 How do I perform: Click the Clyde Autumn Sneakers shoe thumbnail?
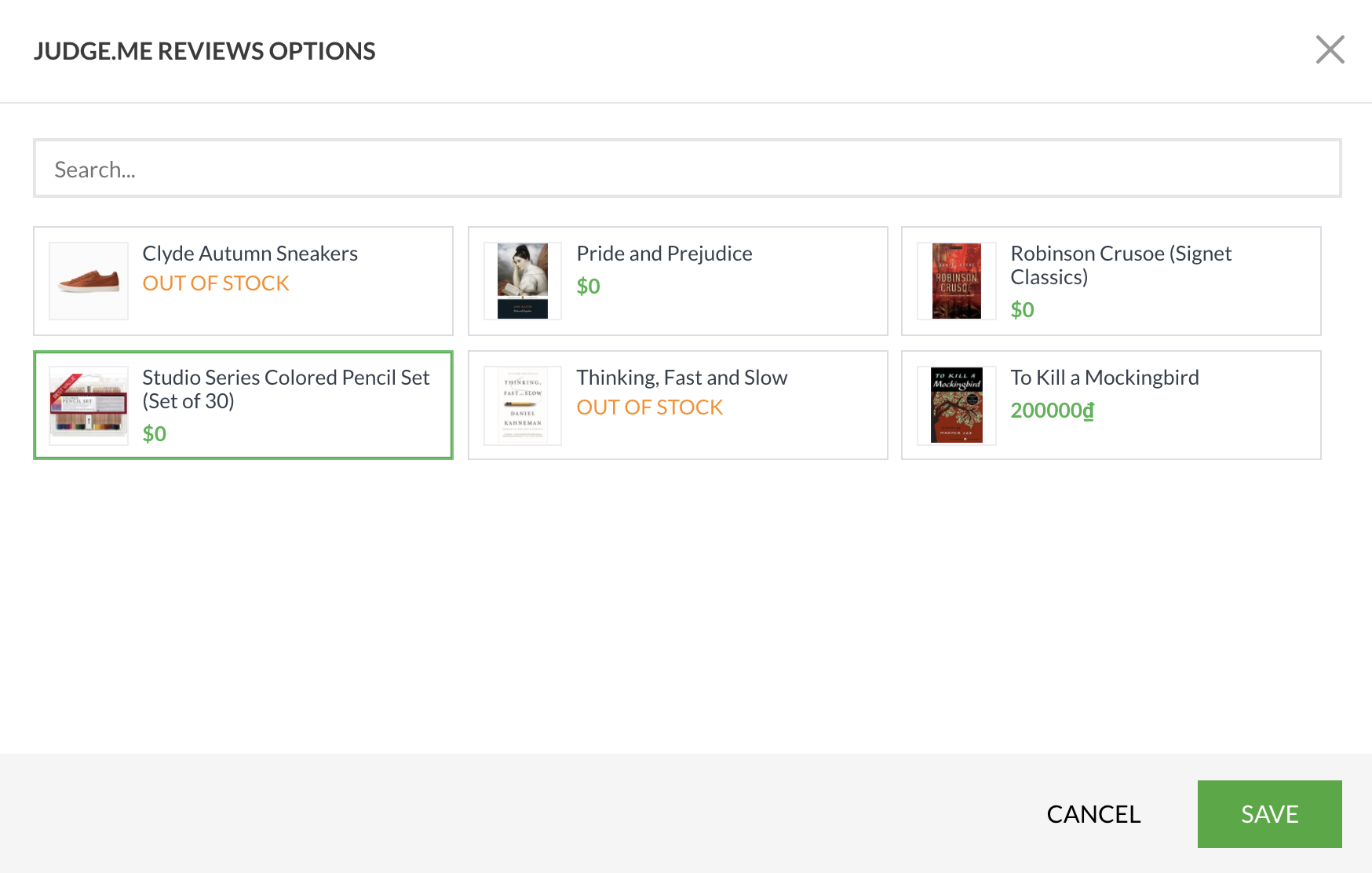(89, 281)
